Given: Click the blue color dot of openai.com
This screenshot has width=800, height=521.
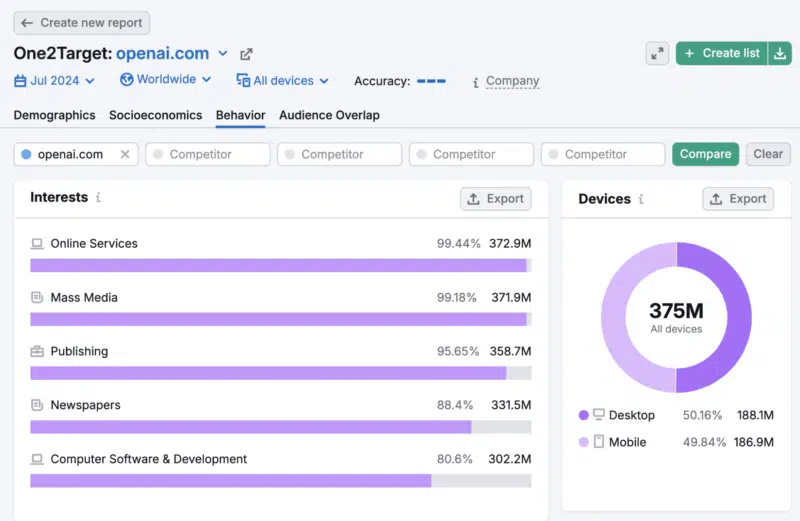Looking at the screenshot, I should (x=27, y=154).
